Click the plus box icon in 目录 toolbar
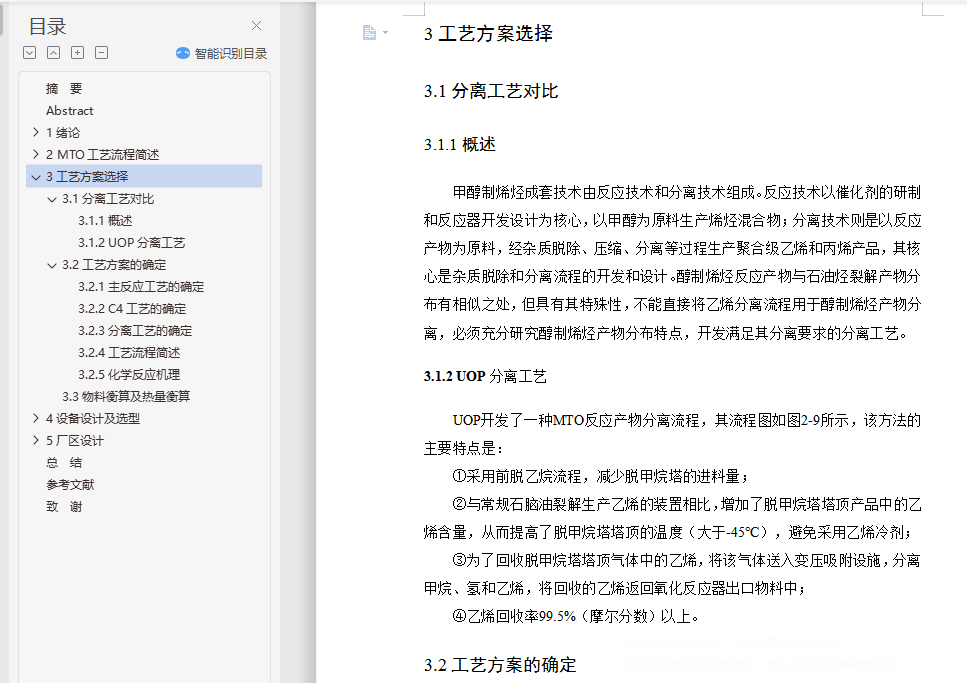The width and height of the screenshot is (967, 683). click(78, 52)
